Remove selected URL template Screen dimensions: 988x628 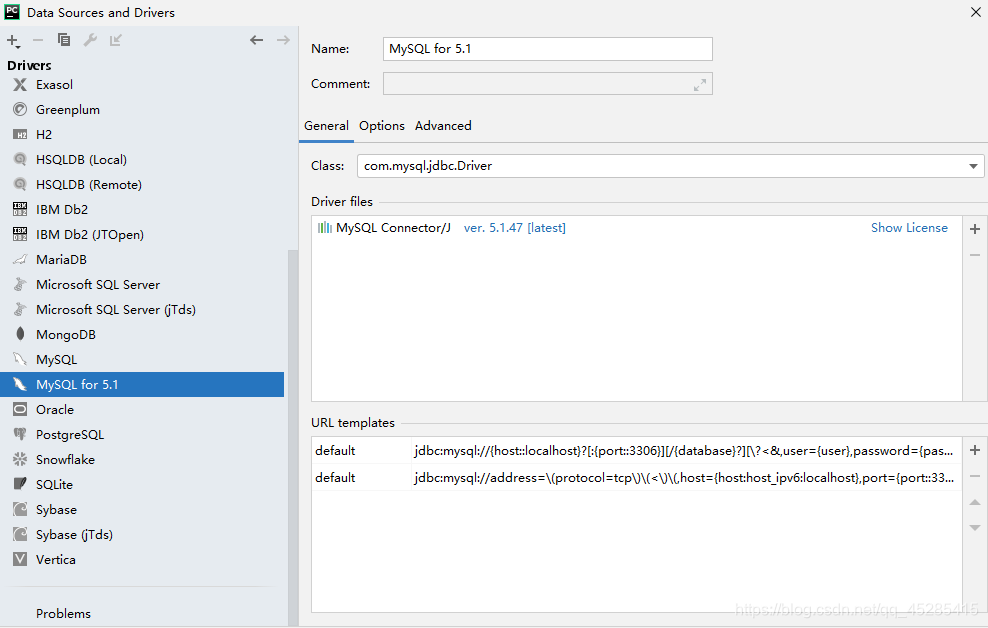tap(975, 477)
